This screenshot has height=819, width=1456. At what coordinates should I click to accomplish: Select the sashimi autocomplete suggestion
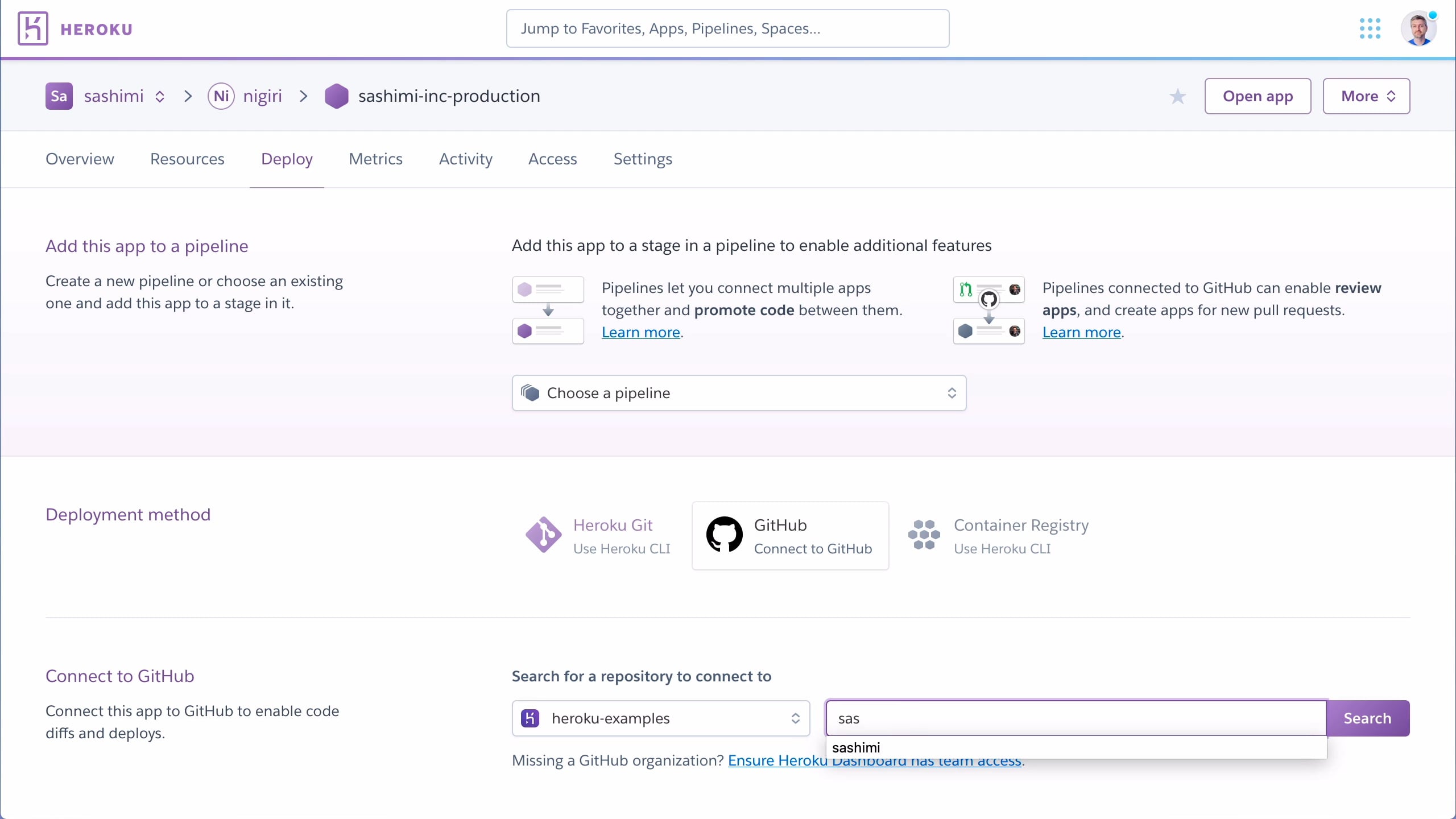pos(1076,748)
